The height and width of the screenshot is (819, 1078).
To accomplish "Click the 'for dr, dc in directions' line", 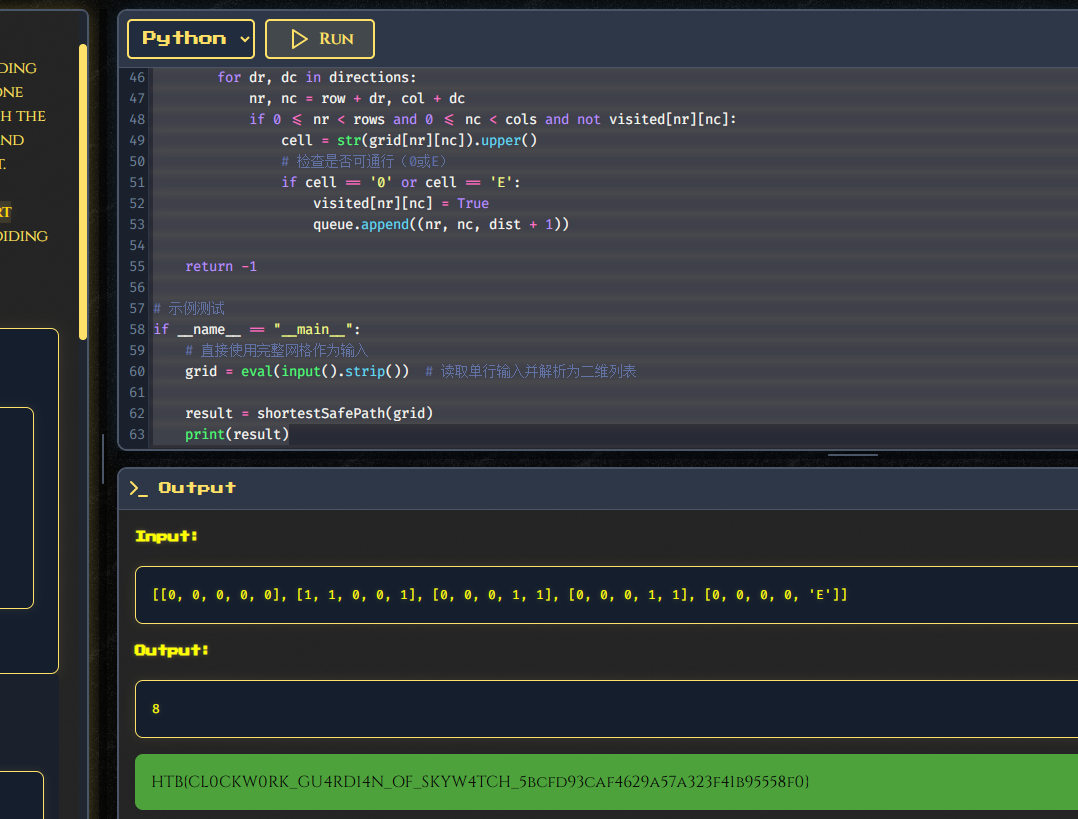I will [316, 77].
